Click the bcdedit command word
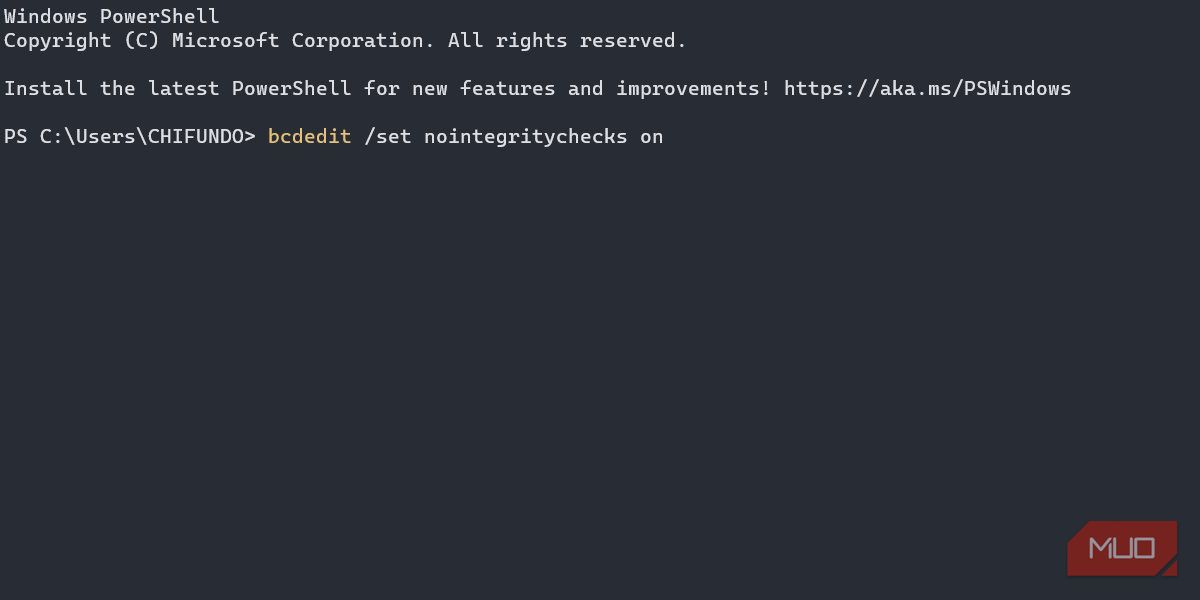The width and height of the screenshot is (1200, 600). [309, 137]
